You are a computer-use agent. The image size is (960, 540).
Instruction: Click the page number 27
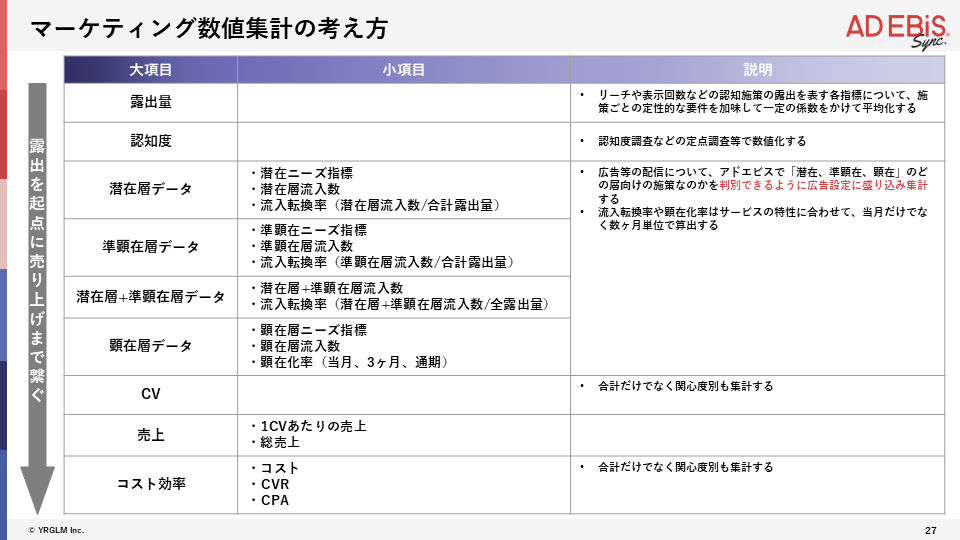(931, 530)
